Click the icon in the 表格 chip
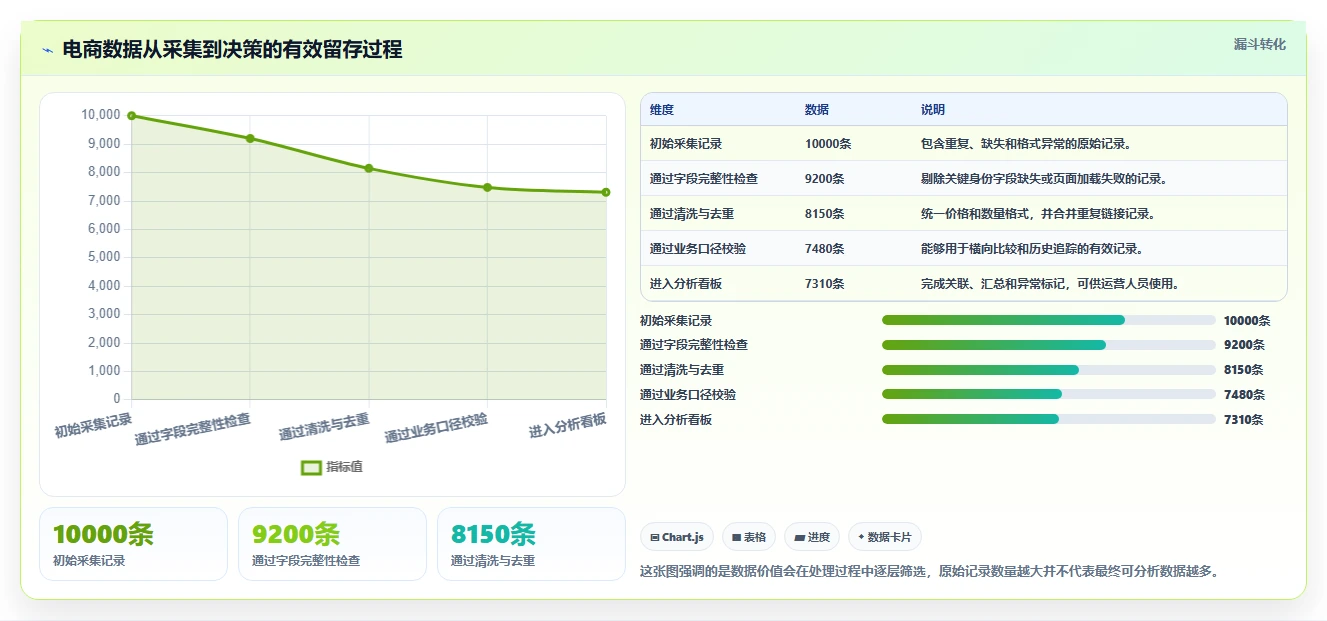The width and height of the screenshot is (1327, 621). tap(736, 538)
